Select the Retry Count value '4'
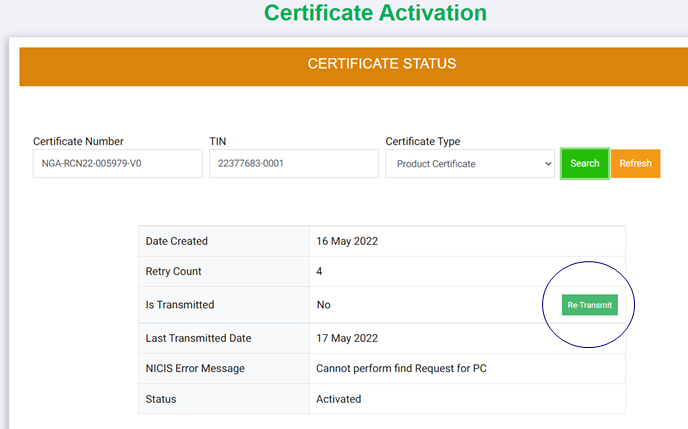Image resolution: width=688 pixels, height=429 pixels. pyautogui.click(x=319, y=272)
